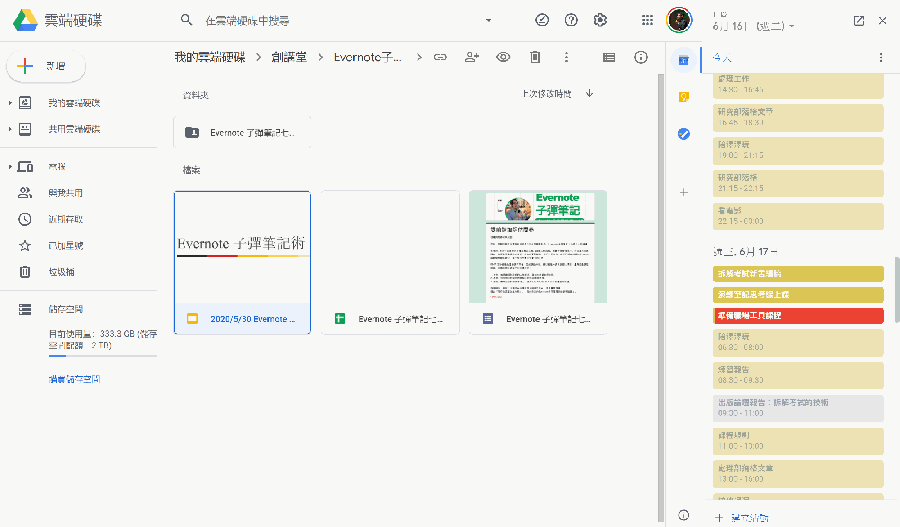Screen dimensions: 900x527
Task: Expand My Drive tree arrow
Action: tap(10, 103)
